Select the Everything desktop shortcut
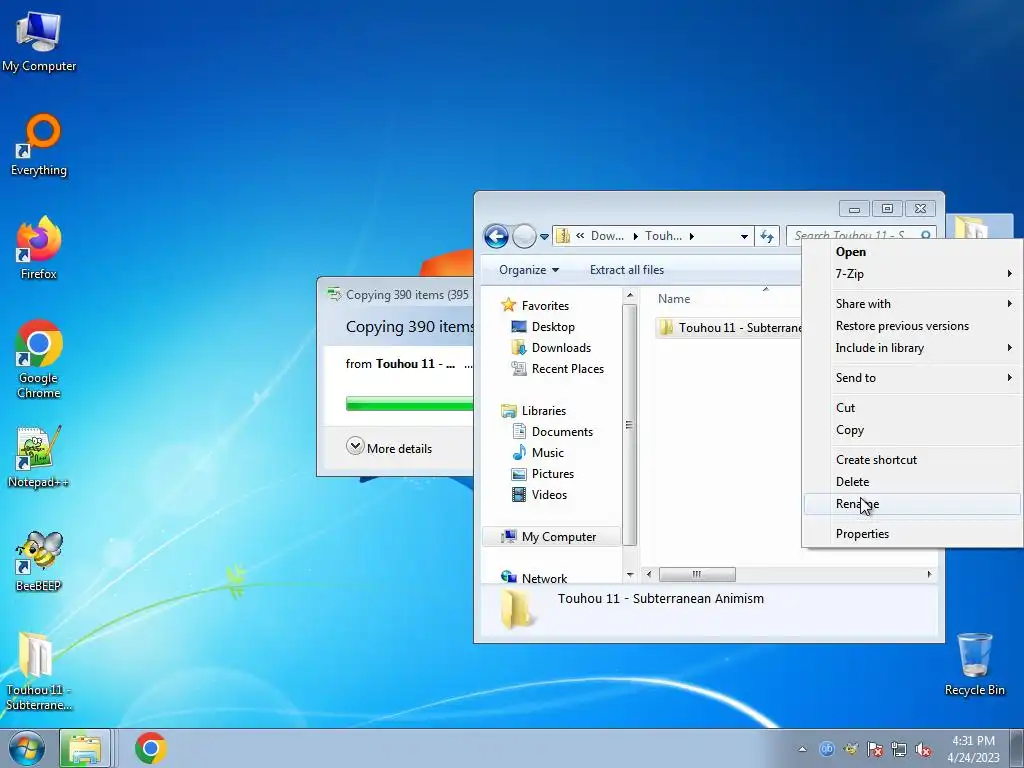Screen dimensions: 1024x768 click(39, 145)
